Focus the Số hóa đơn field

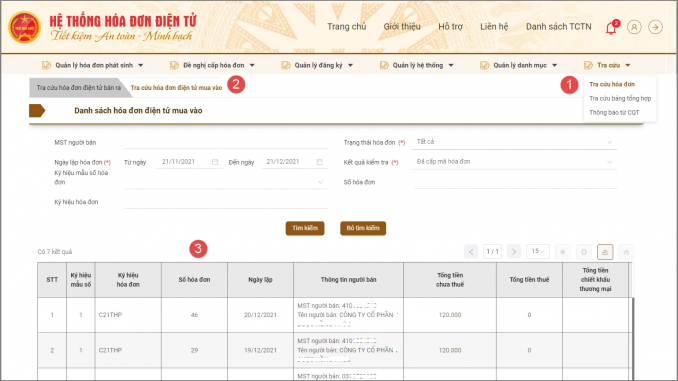click(515, 182)
